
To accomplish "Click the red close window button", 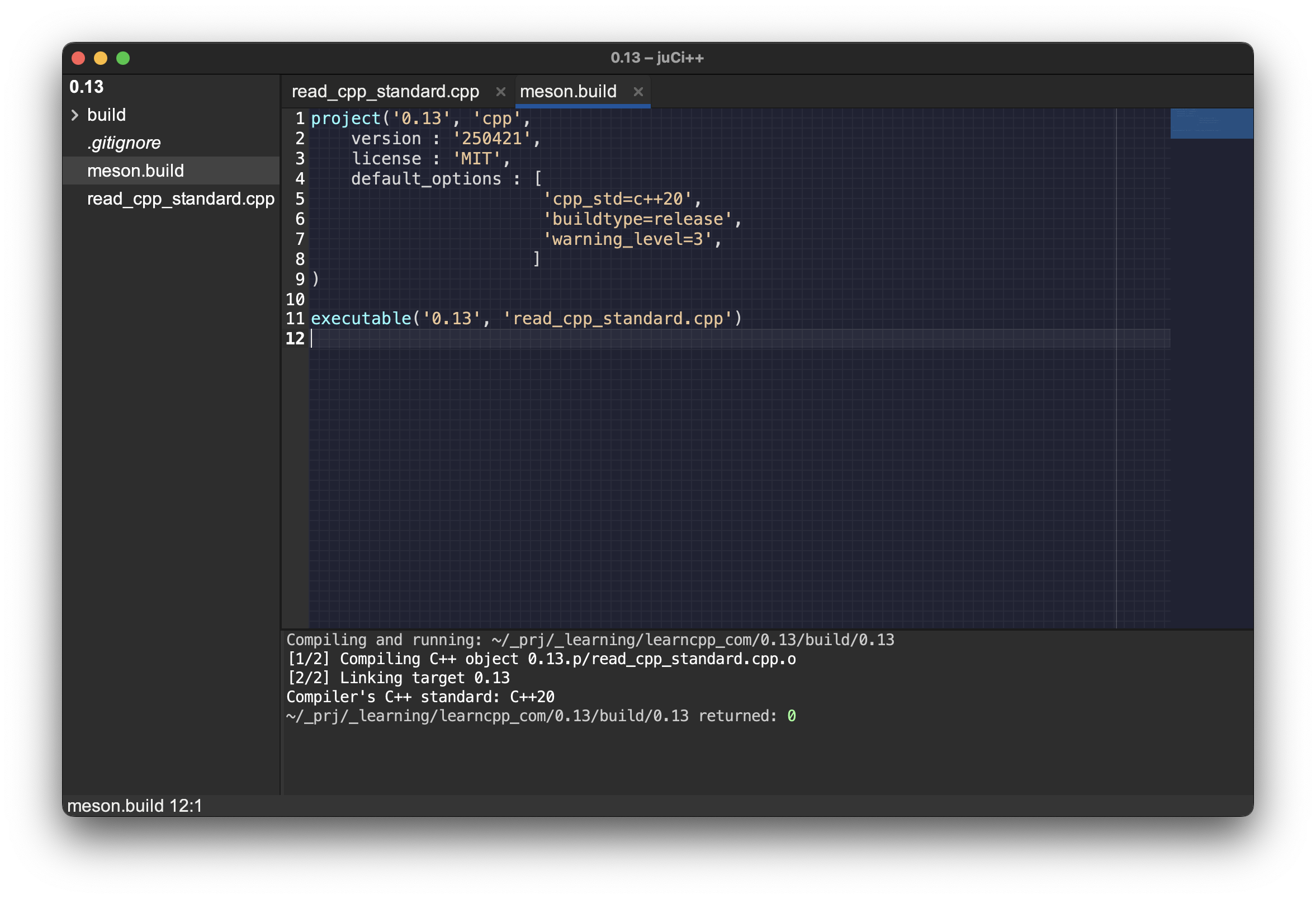I will [x=78, y=58].
